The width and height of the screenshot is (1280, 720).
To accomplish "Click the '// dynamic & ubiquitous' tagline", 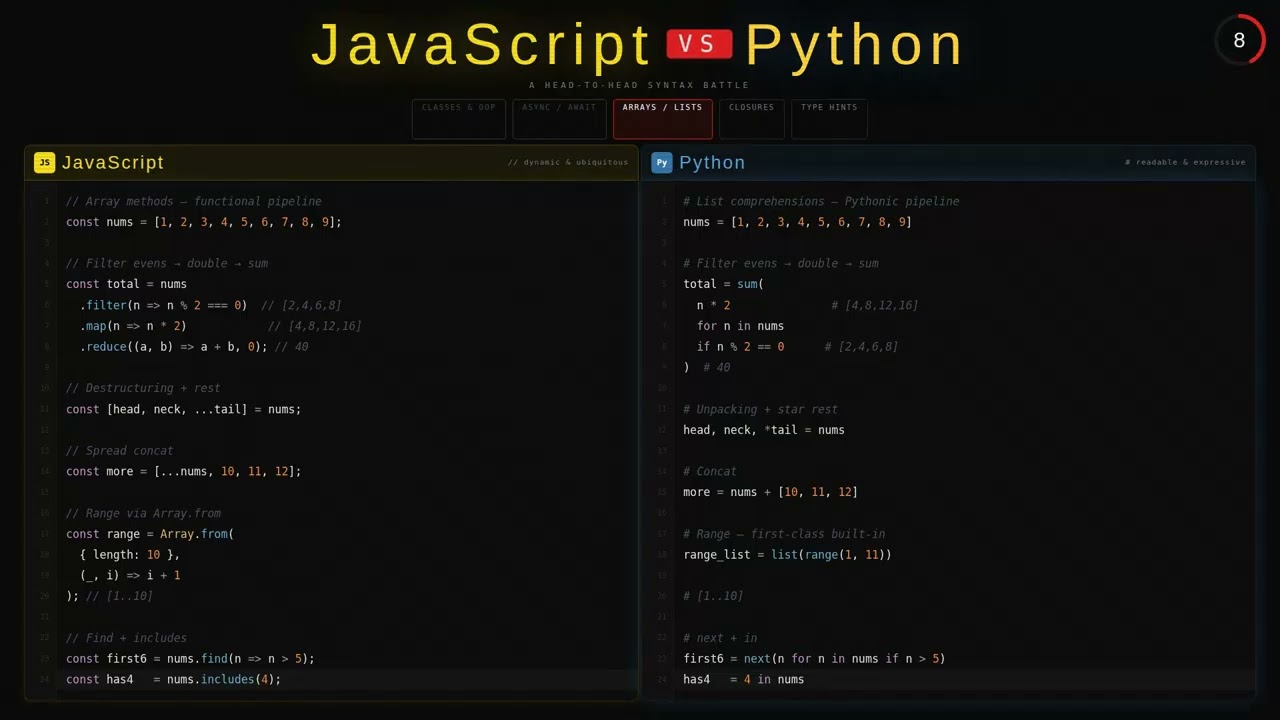I will [568, 162].
